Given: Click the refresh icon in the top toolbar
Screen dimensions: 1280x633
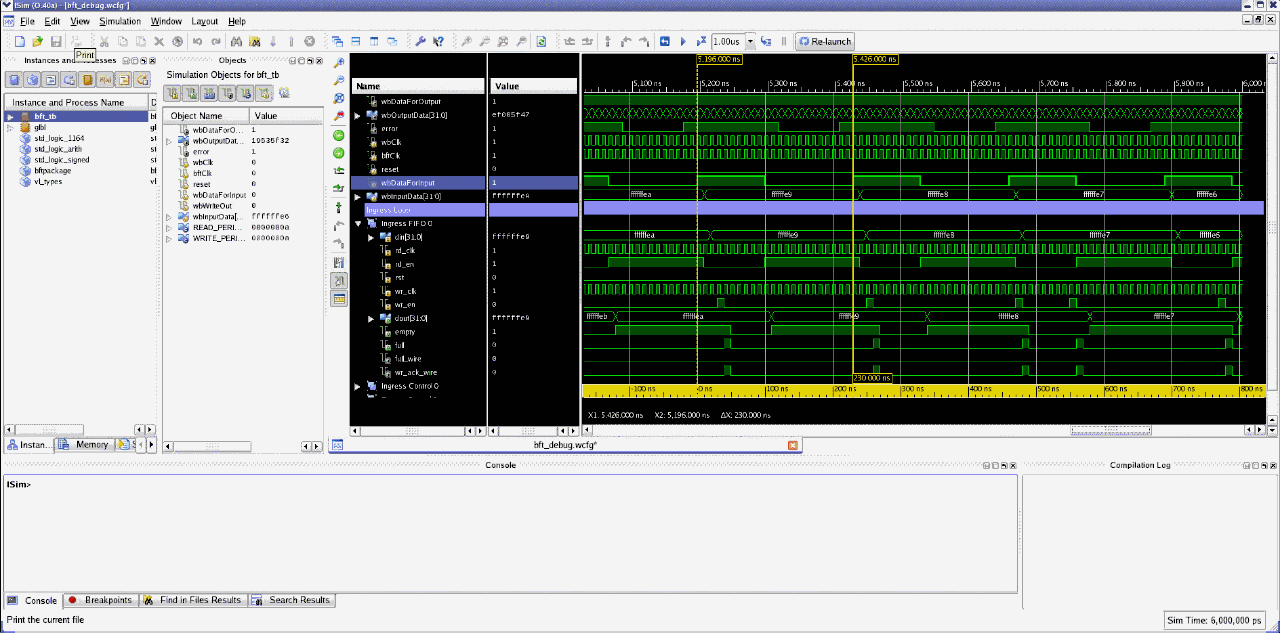Looking at the screenshot, I should pyautogui.click(x=541, y=41).
